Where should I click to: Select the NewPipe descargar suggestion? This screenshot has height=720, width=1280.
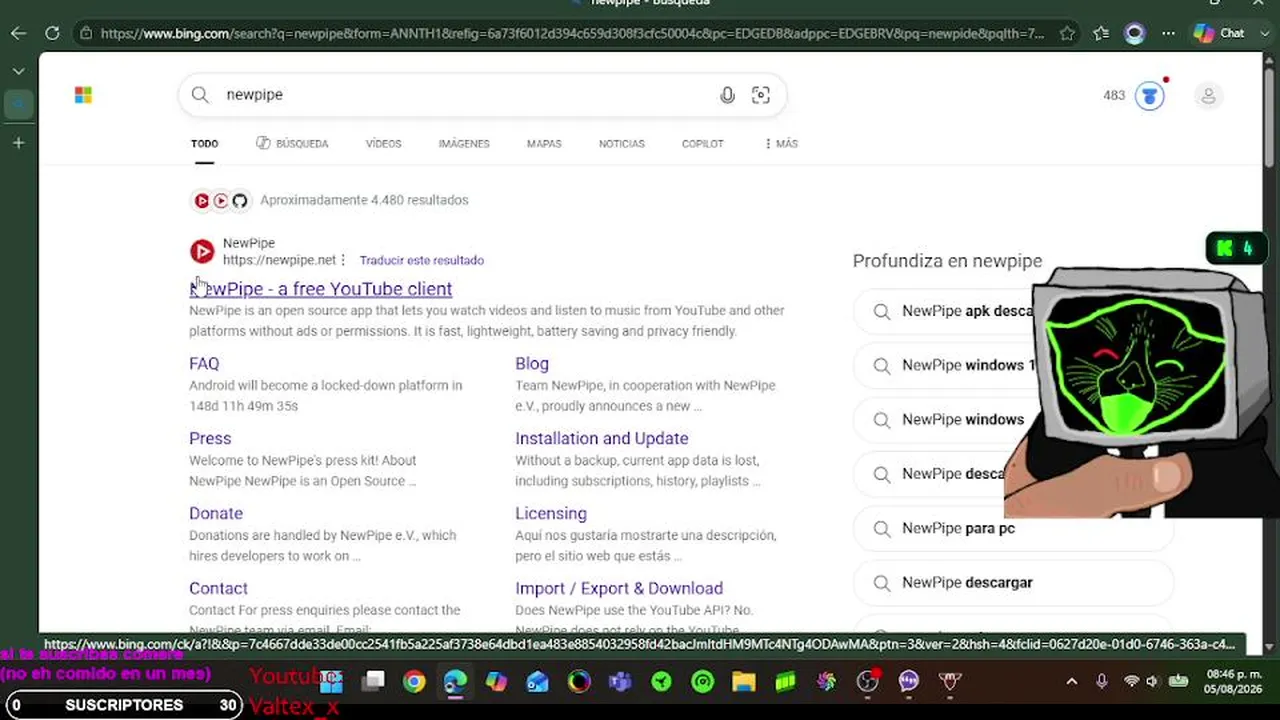point(1013,583)
